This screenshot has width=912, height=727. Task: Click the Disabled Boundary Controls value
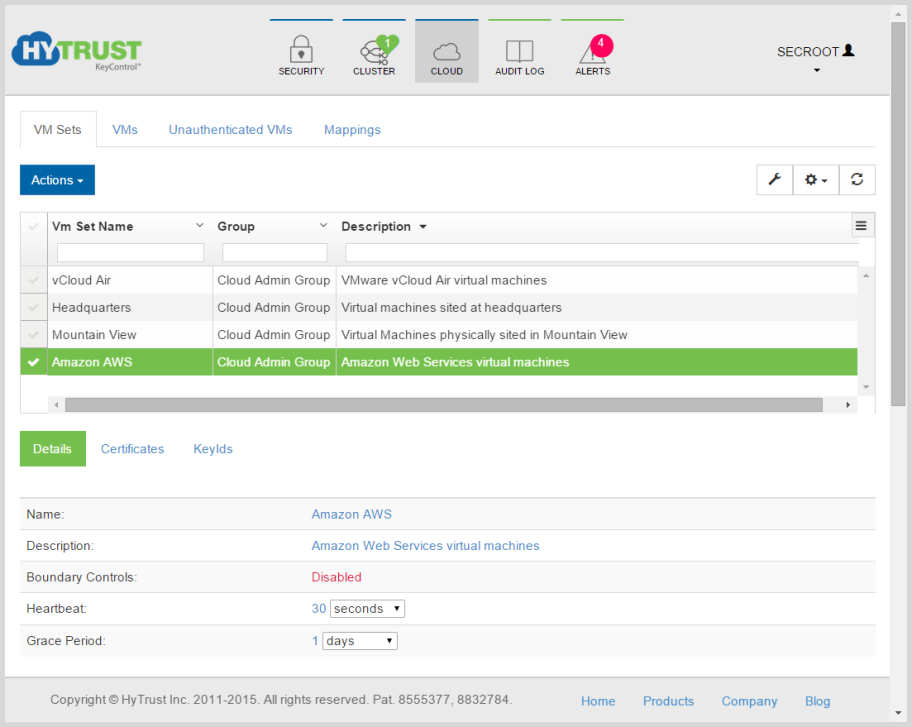coord(336,577)
